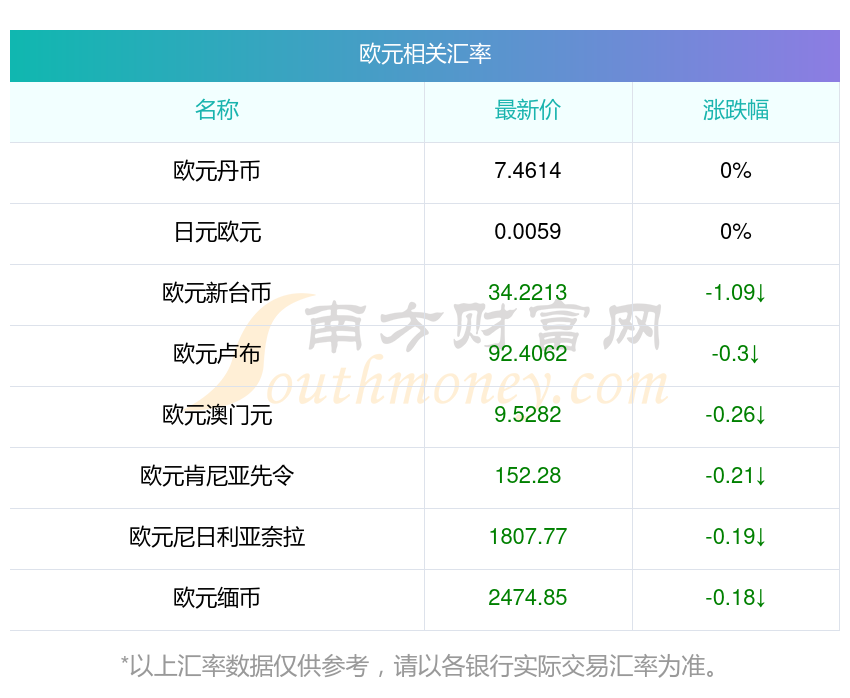Select the 涨跌幅 column header
Viewport: 850px width, 698px height.
point(736,110)
